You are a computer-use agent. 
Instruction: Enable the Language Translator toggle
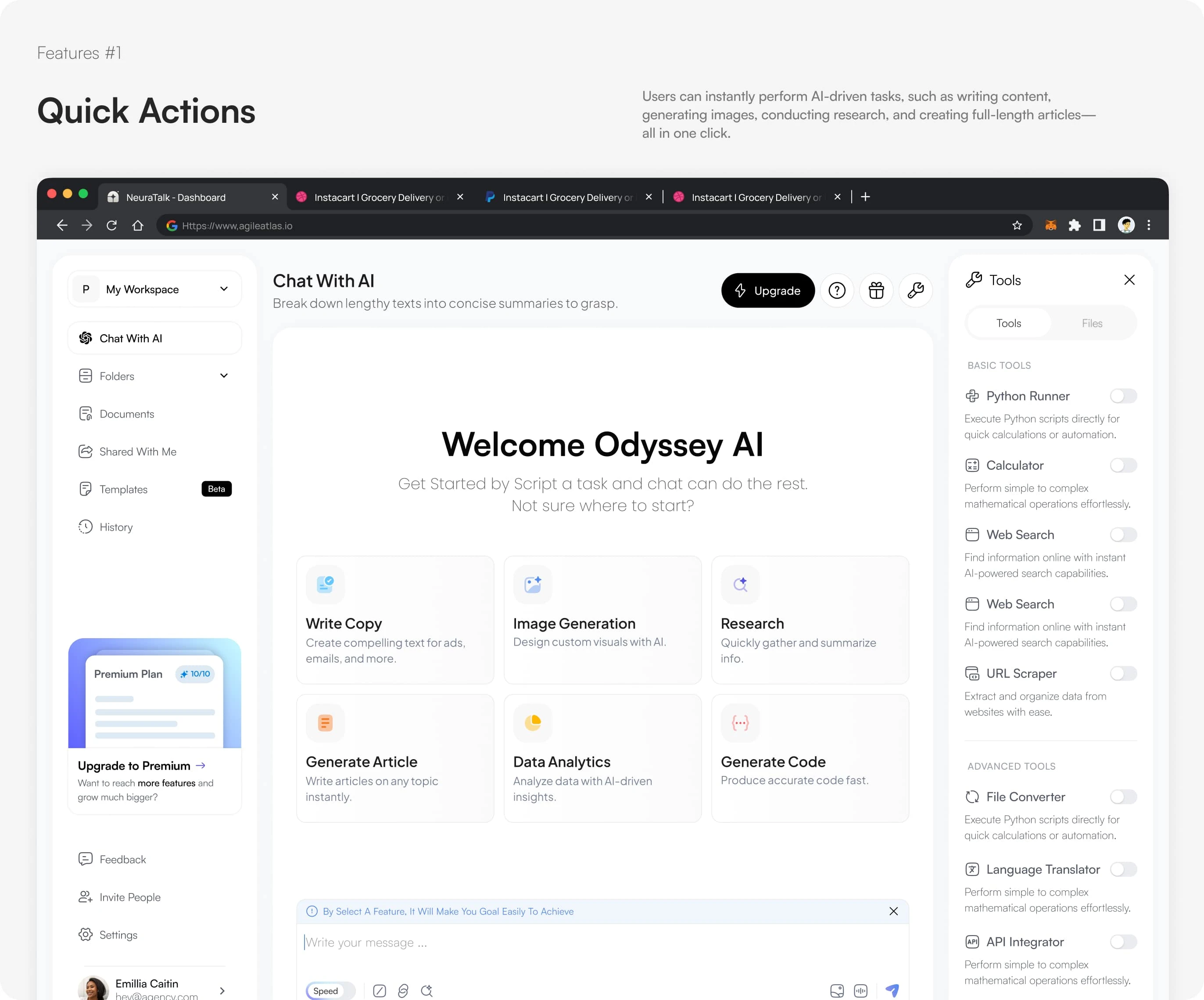coord(1123,869)
